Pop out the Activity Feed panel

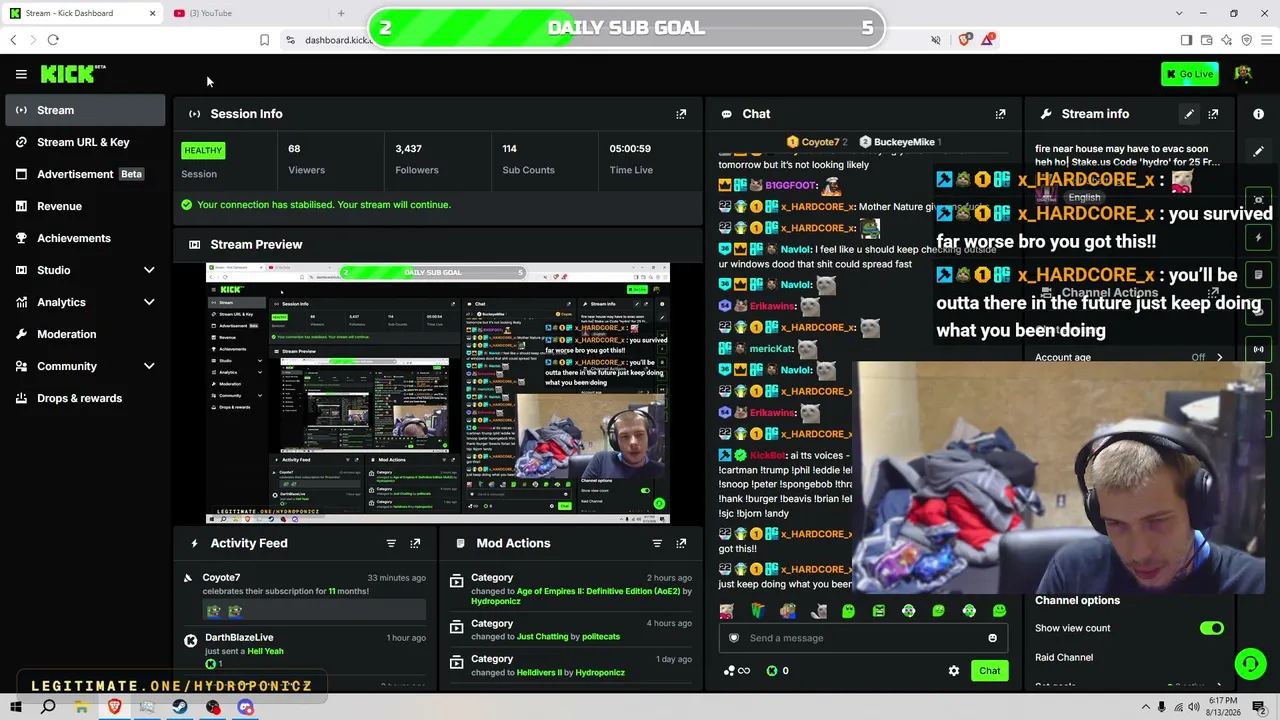[415, 543]
